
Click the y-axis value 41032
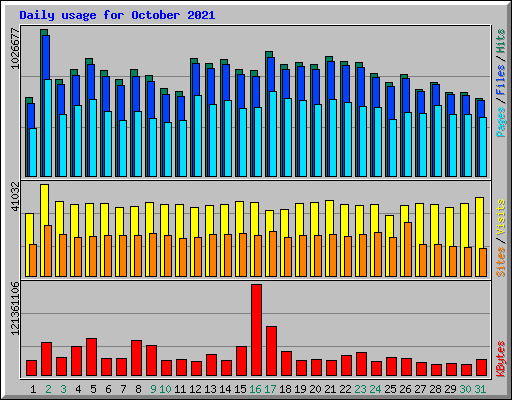(x=15, y=197)
